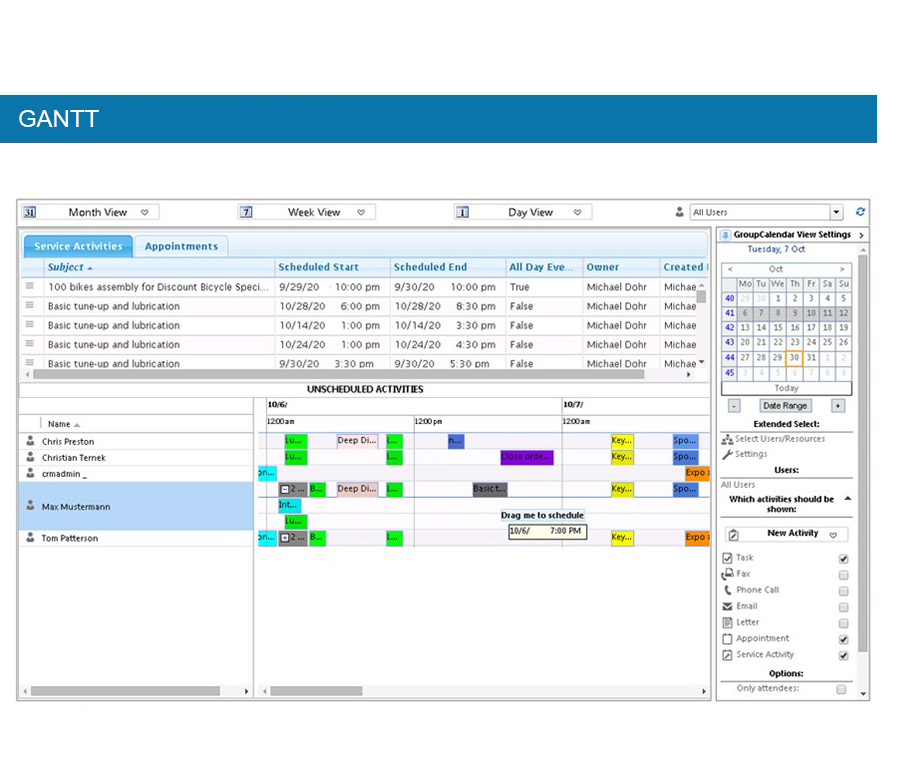Click the person icon beside Max Mustermann
905x760 pixels.
pyautogui.click(x=31, y=506)
